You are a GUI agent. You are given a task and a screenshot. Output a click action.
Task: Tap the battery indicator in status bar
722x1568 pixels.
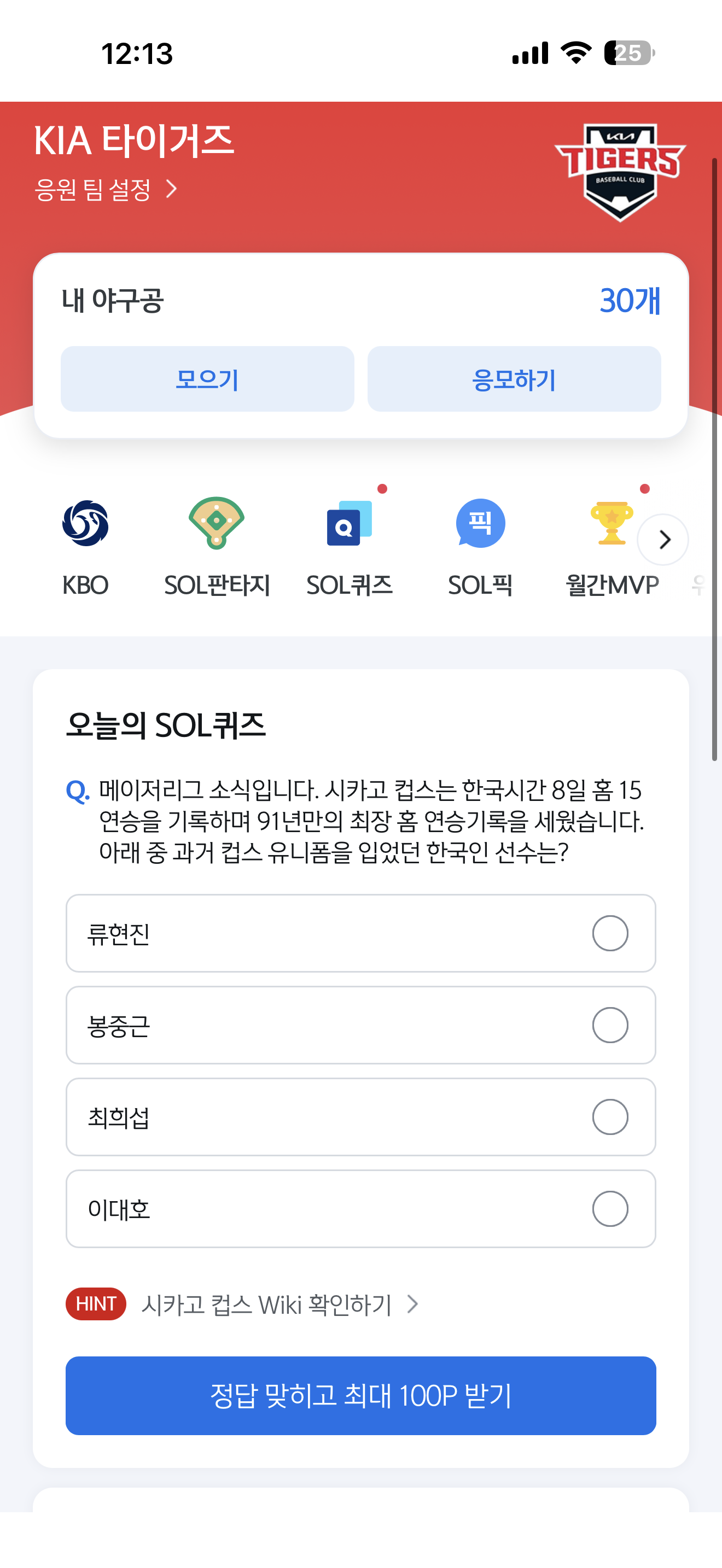click(630, 53)
